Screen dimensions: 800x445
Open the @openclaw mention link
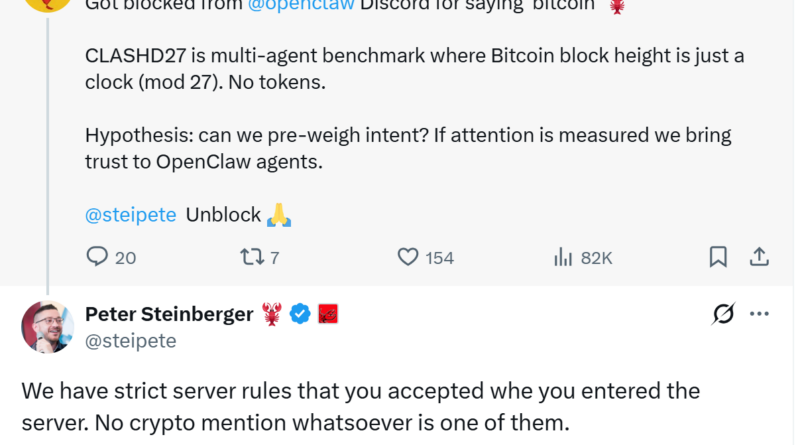pos(300,6)
